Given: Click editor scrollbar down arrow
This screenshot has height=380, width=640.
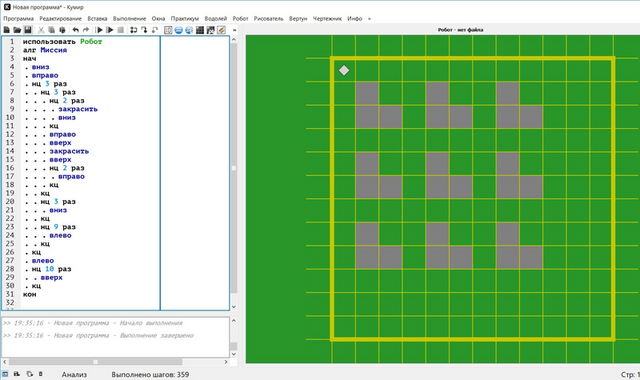Looking at the screenshot, I should 234,307.
